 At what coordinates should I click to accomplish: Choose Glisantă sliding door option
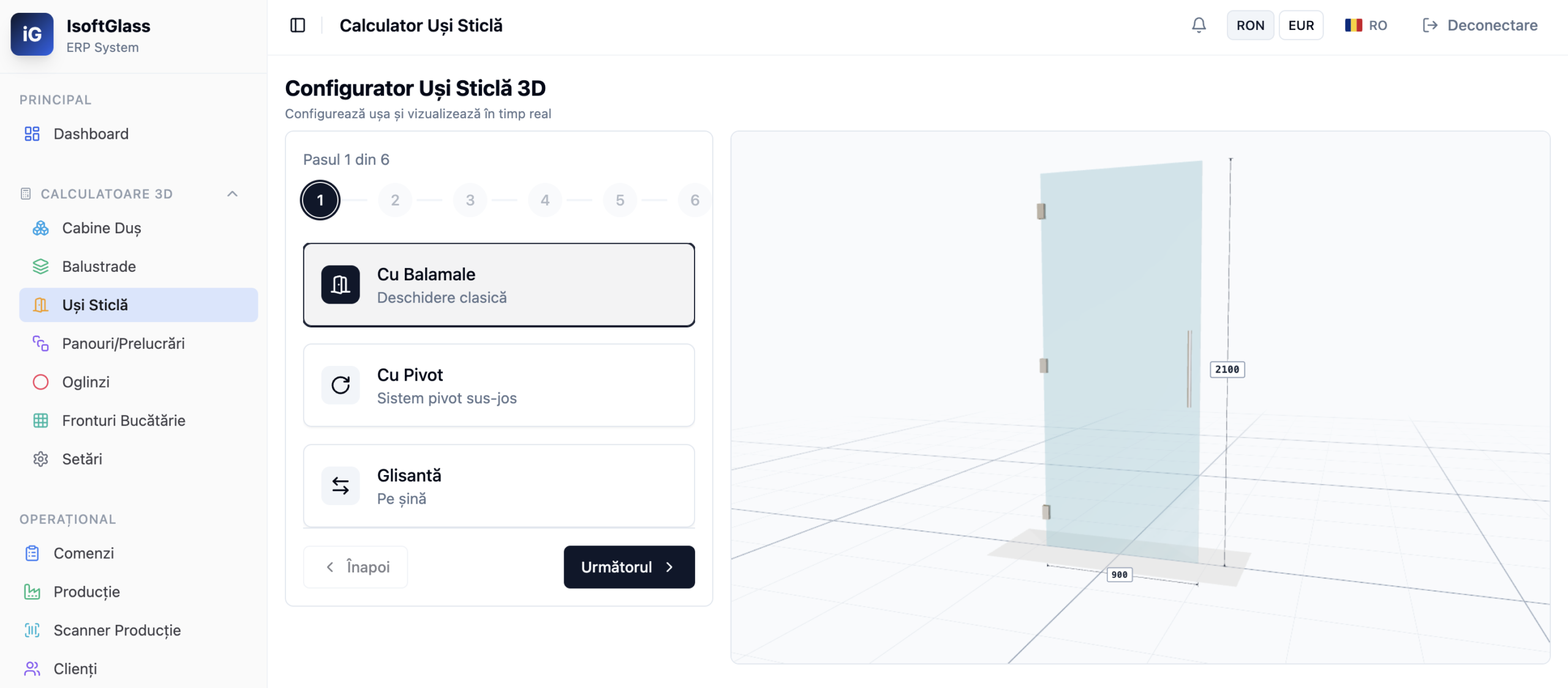499,486
